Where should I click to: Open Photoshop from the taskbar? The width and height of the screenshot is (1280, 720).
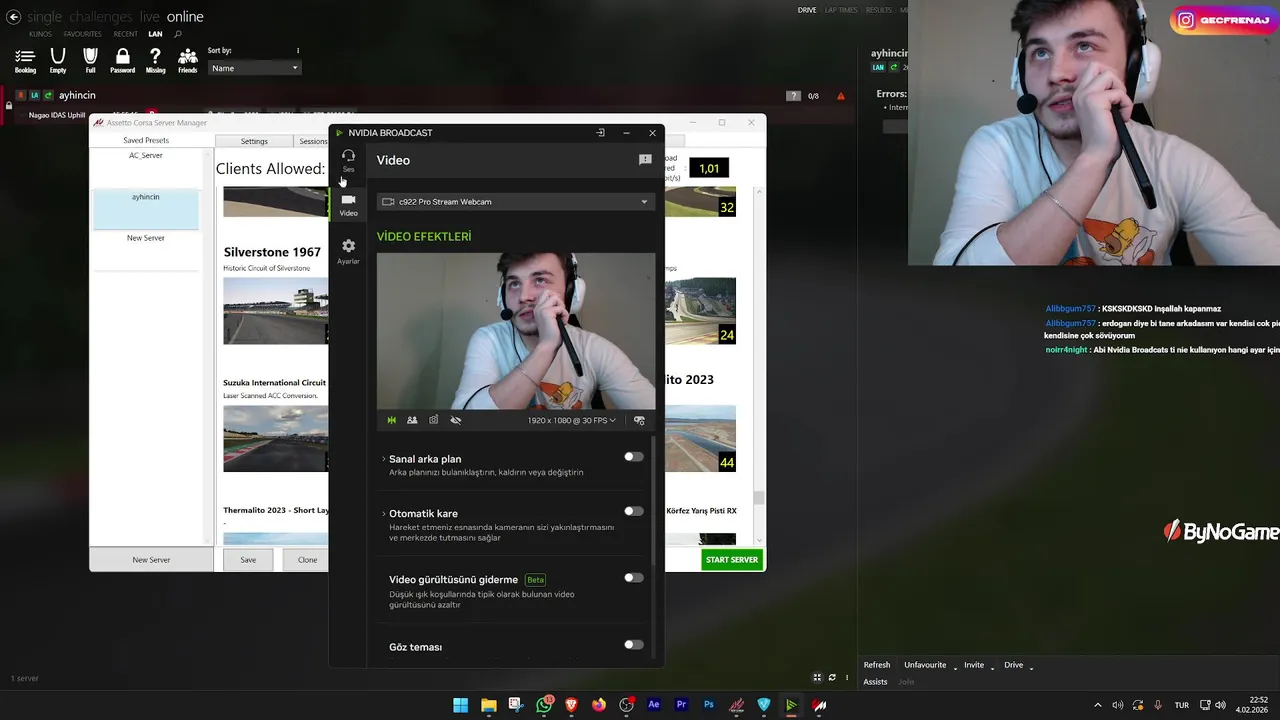[x=709, y=705]
